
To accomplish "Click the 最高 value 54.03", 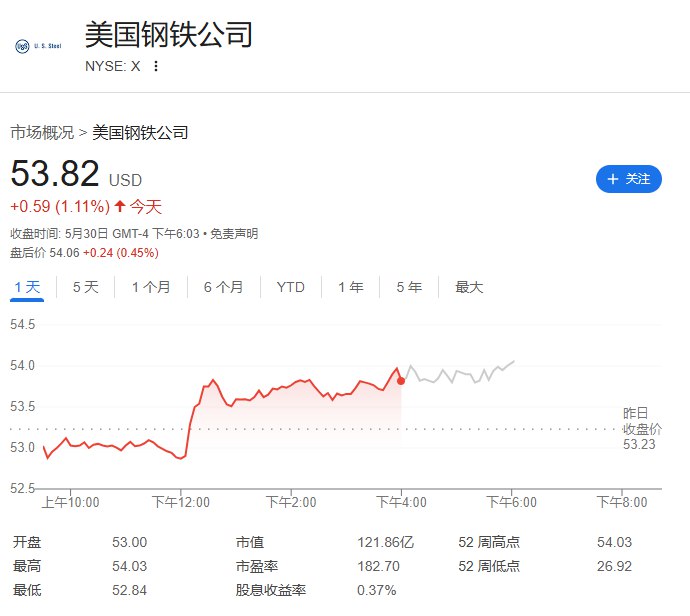I will (x=129, y=566).
